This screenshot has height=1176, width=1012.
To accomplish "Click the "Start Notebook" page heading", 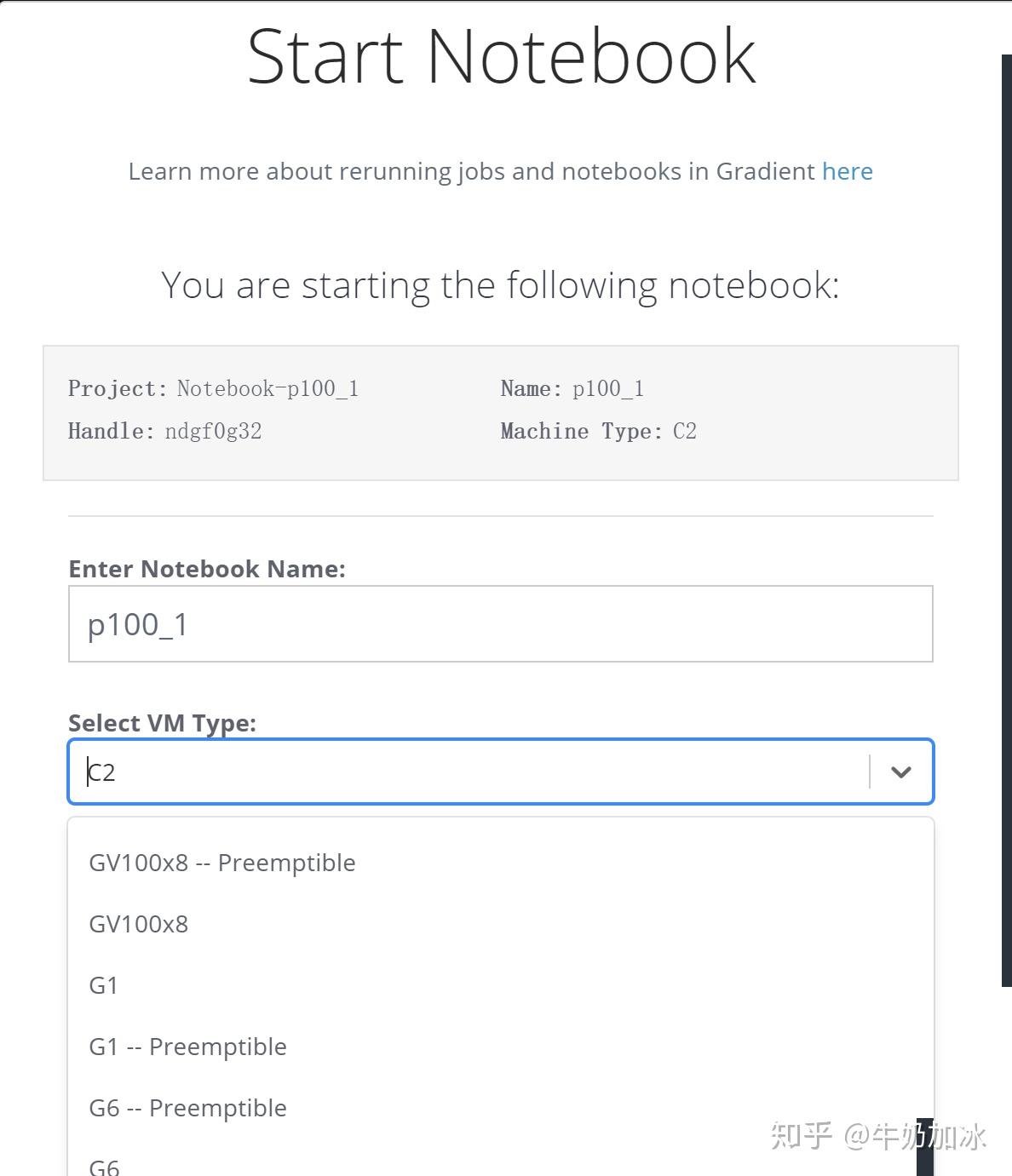I will 501,56.
